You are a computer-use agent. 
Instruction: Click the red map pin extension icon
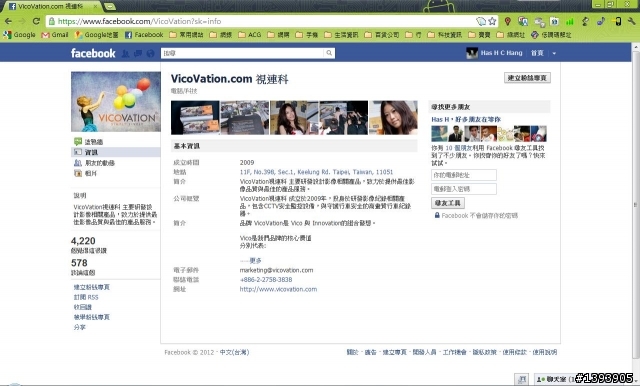pyautogui.click(x=507, y=21)
